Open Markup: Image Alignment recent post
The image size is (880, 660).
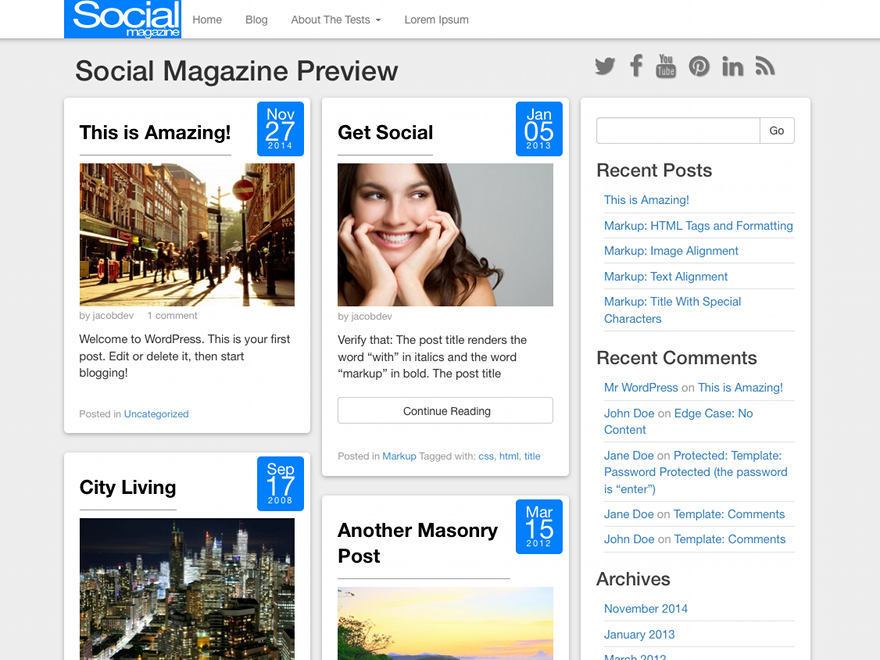pos(671,251)
